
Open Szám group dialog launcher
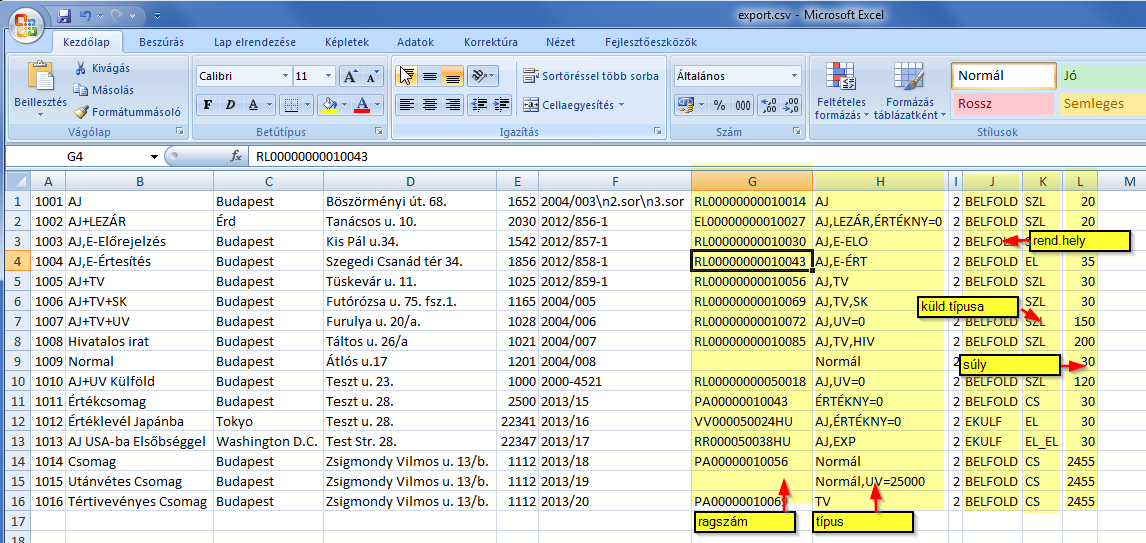[797, 132]
